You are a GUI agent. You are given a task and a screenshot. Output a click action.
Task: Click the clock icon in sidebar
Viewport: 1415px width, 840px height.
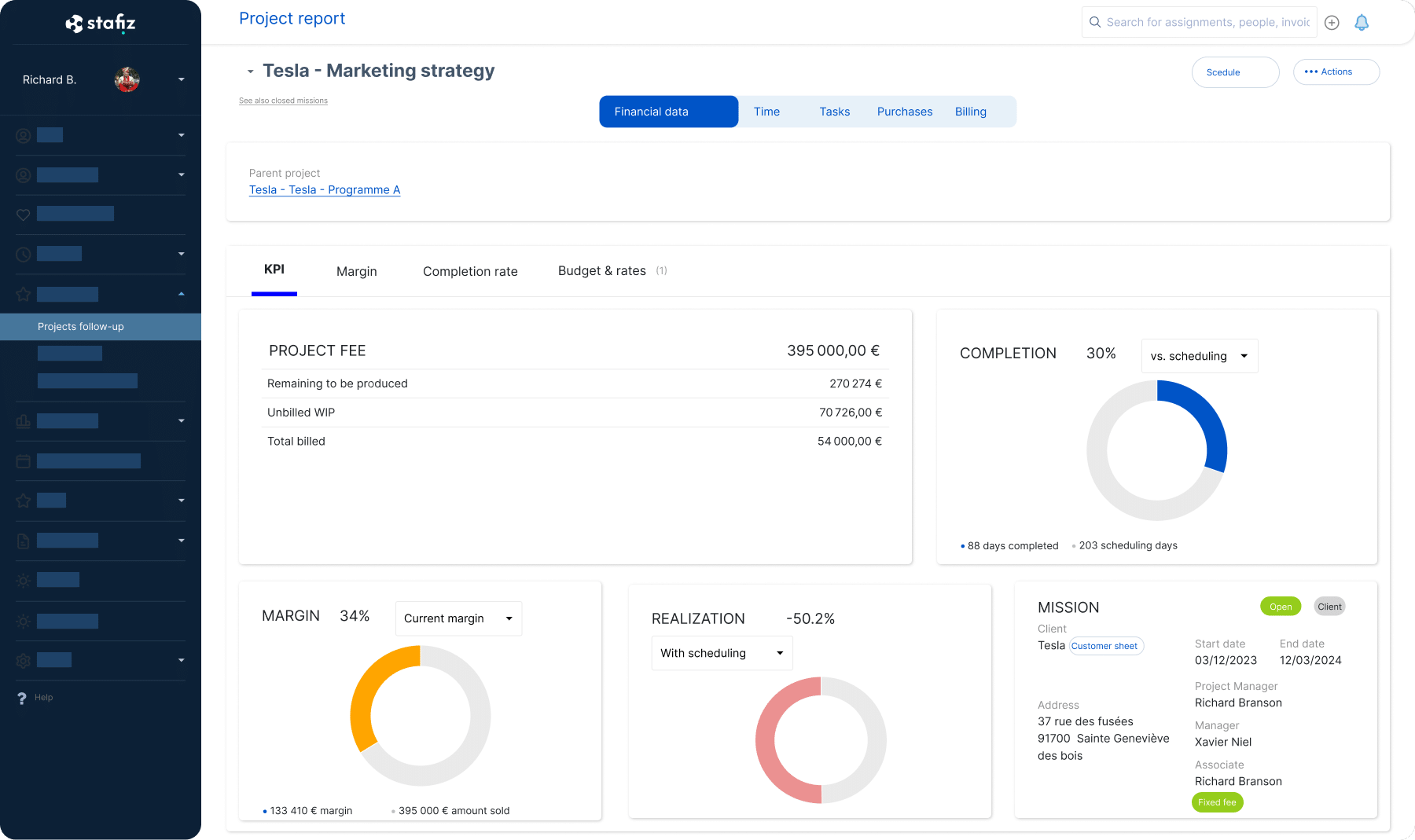point(24,254)
